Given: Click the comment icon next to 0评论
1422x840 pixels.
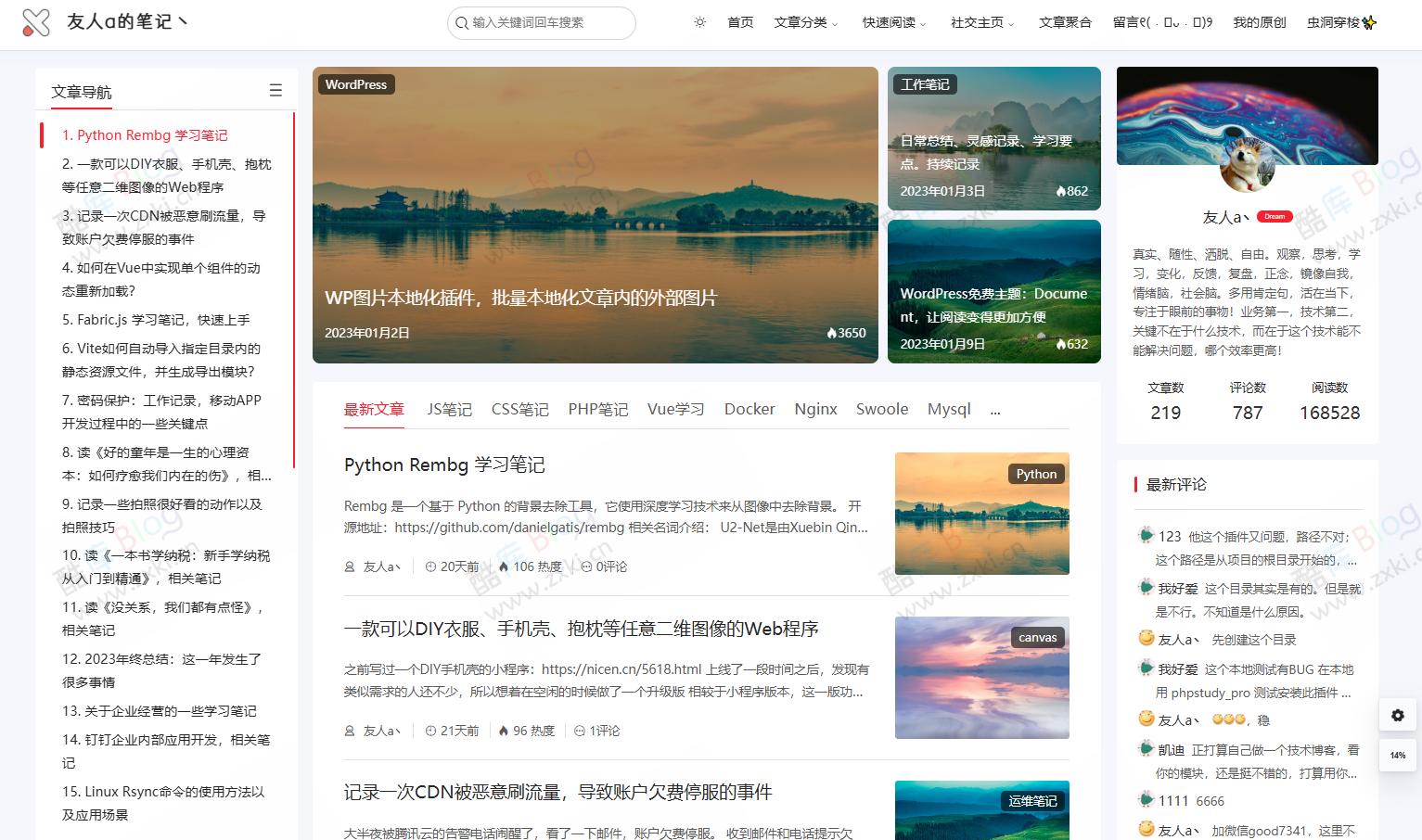Looking at the screenshot, I should pyautogui.click(x=586, y=566).
